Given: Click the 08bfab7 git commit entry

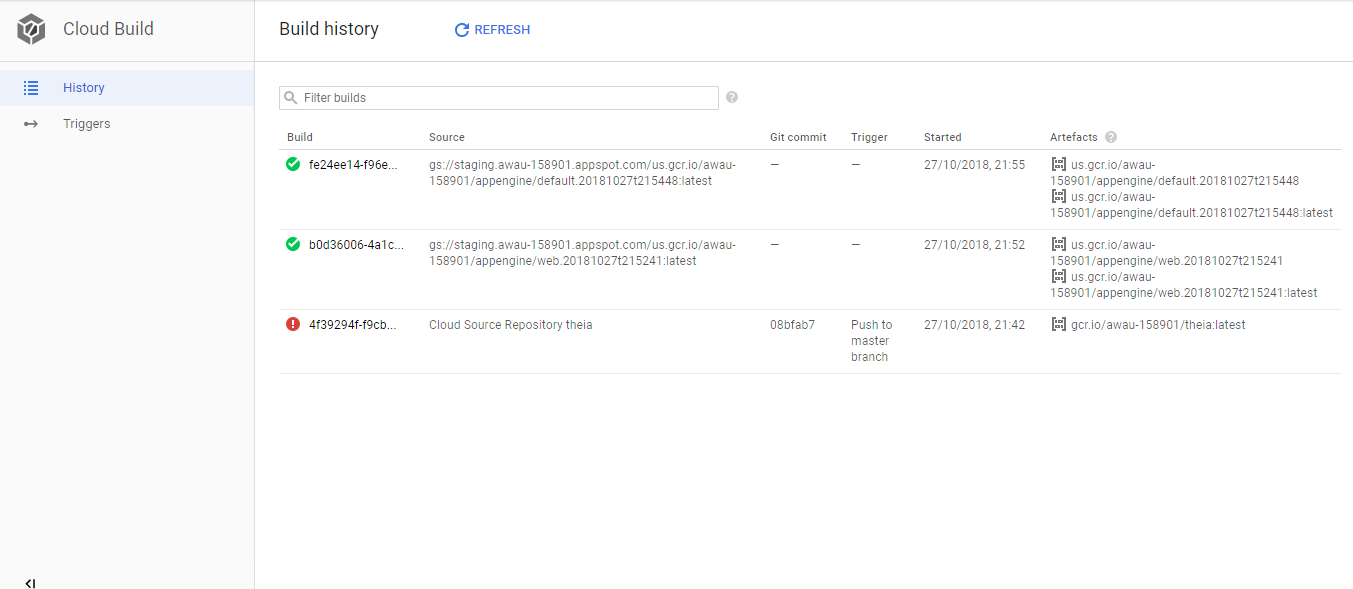Looking at the screenshot, I should [x=792, y=324].
